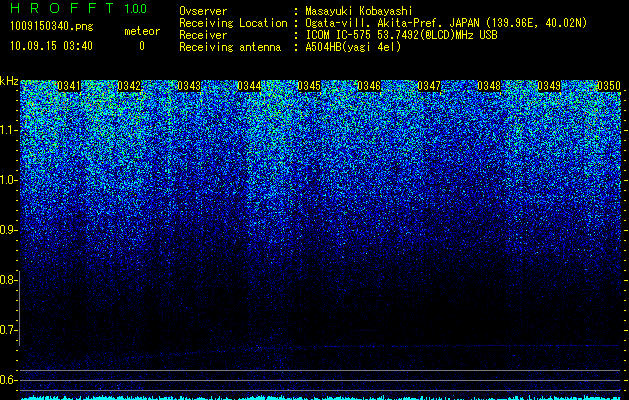Viewport: 629px width, 400px height.
Task: Click the meteor count value 0
Action: [x=142, y=46]
